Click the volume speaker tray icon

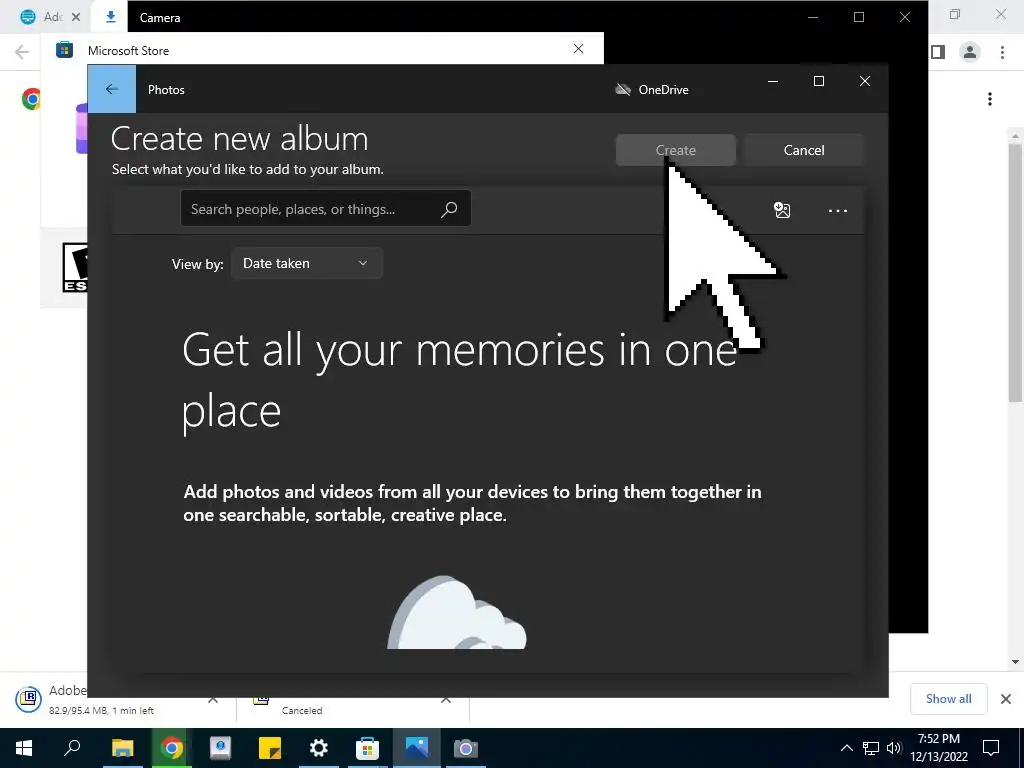894,748
